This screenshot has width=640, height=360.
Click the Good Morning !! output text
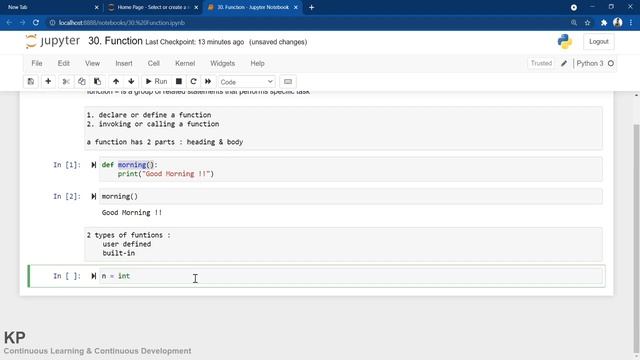pyautogui.click(x=131, y=213)
